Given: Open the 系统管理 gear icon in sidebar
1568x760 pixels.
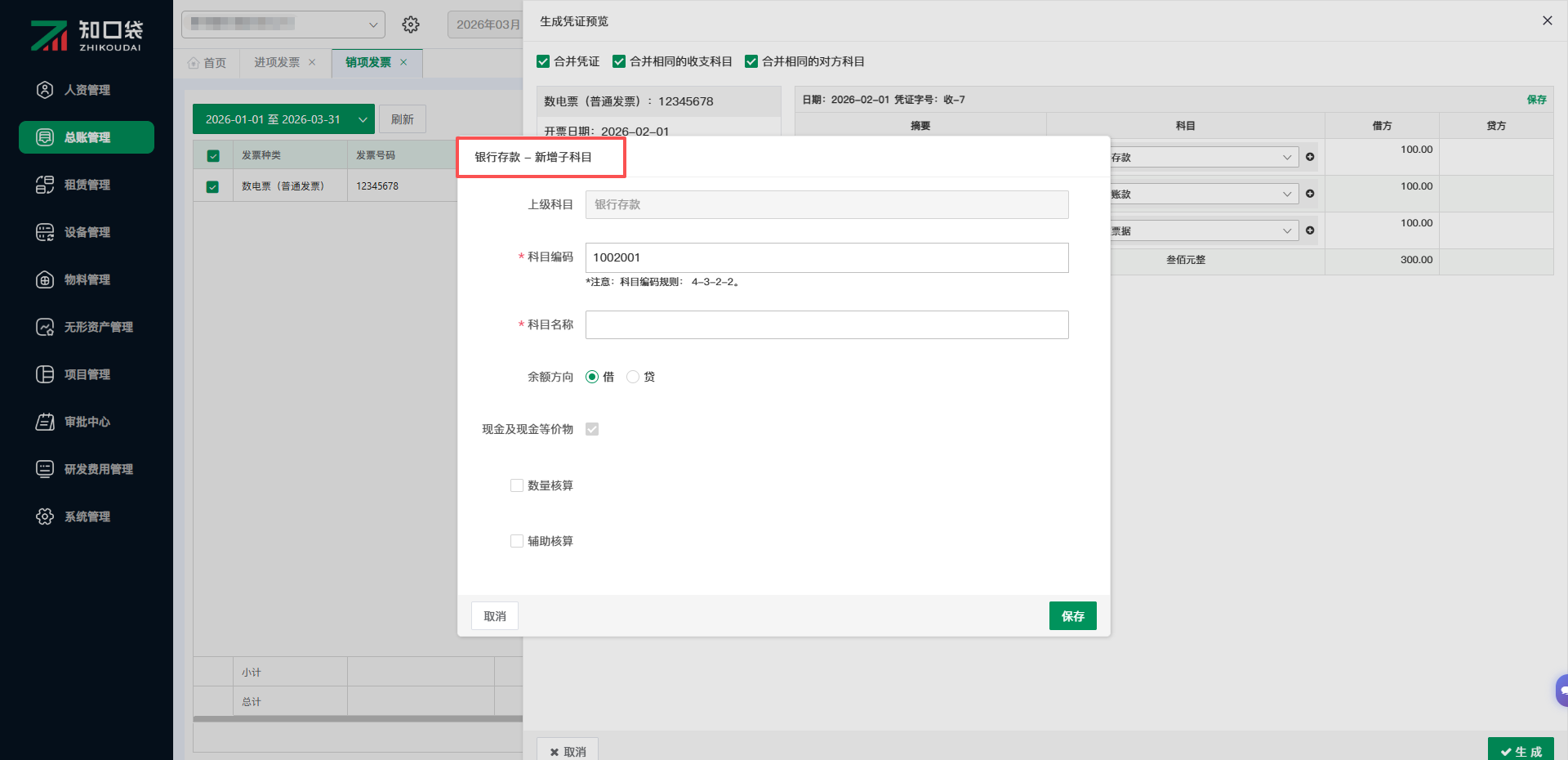Looking at the screenshot, I should point(45,516).
